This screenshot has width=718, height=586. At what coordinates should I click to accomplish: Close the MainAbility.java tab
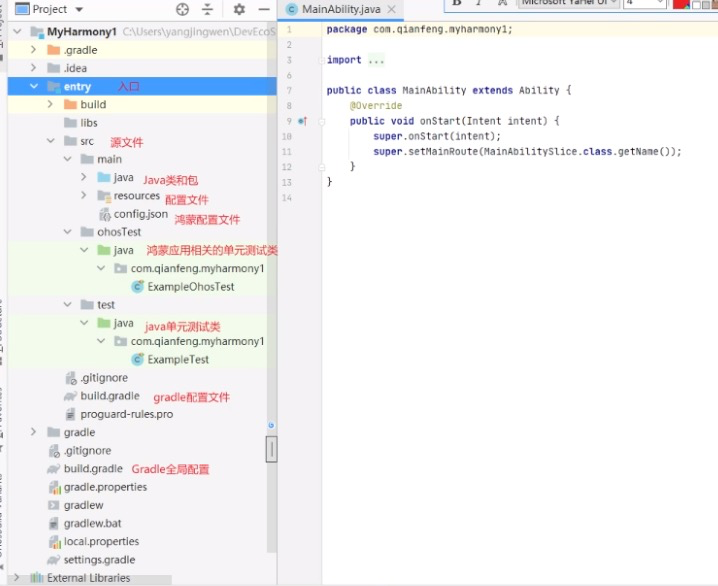coord(391,10)
